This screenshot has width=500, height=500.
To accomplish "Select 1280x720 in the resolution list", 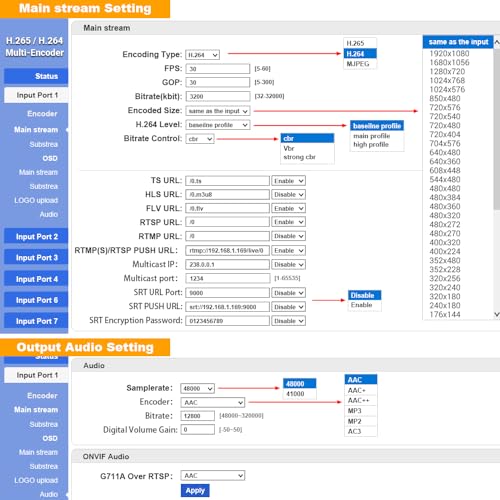I will [x=447, y=71].
